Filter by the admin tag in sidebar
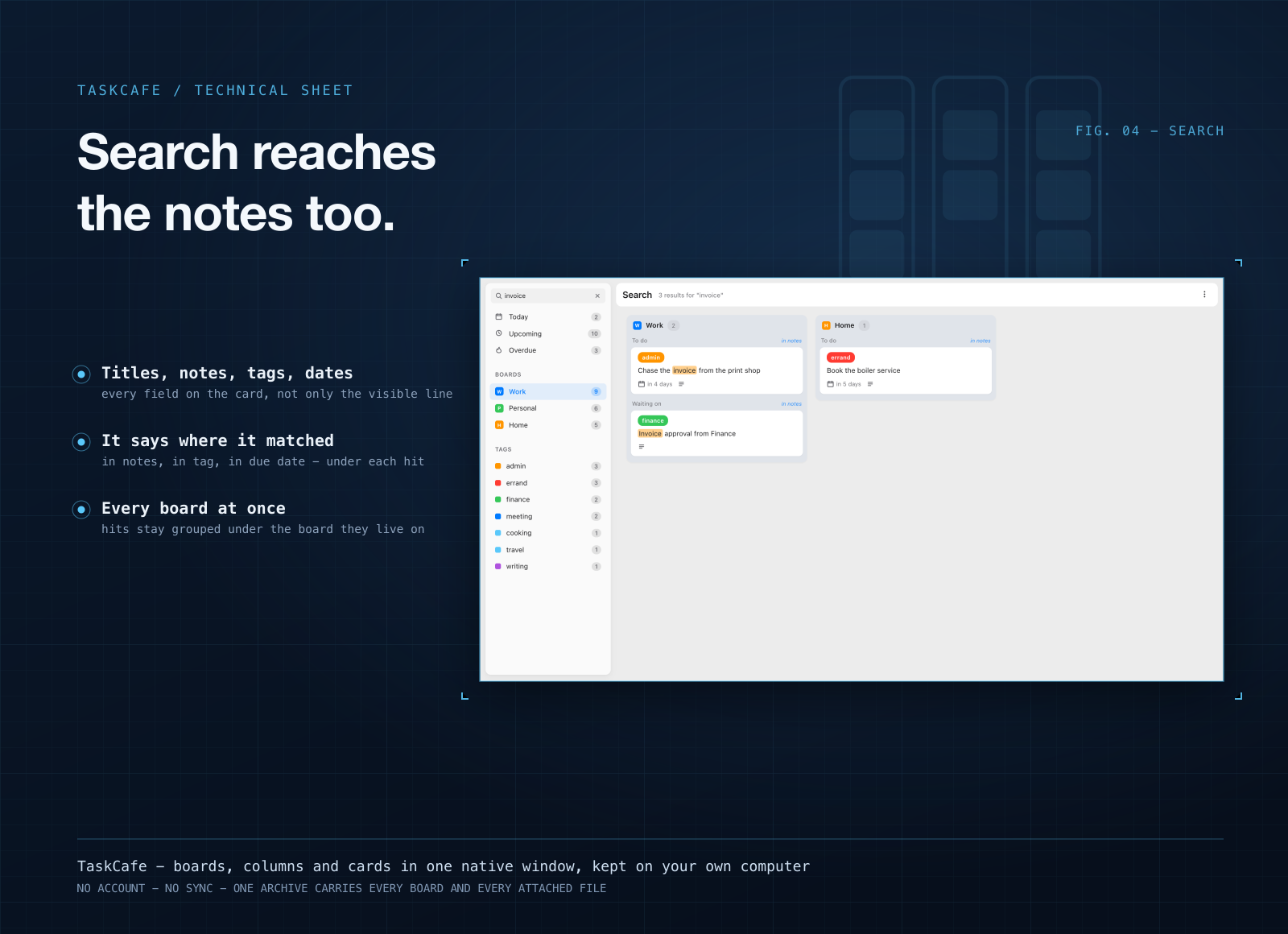This screenshot has width=1288, height=934. (547, 466)
